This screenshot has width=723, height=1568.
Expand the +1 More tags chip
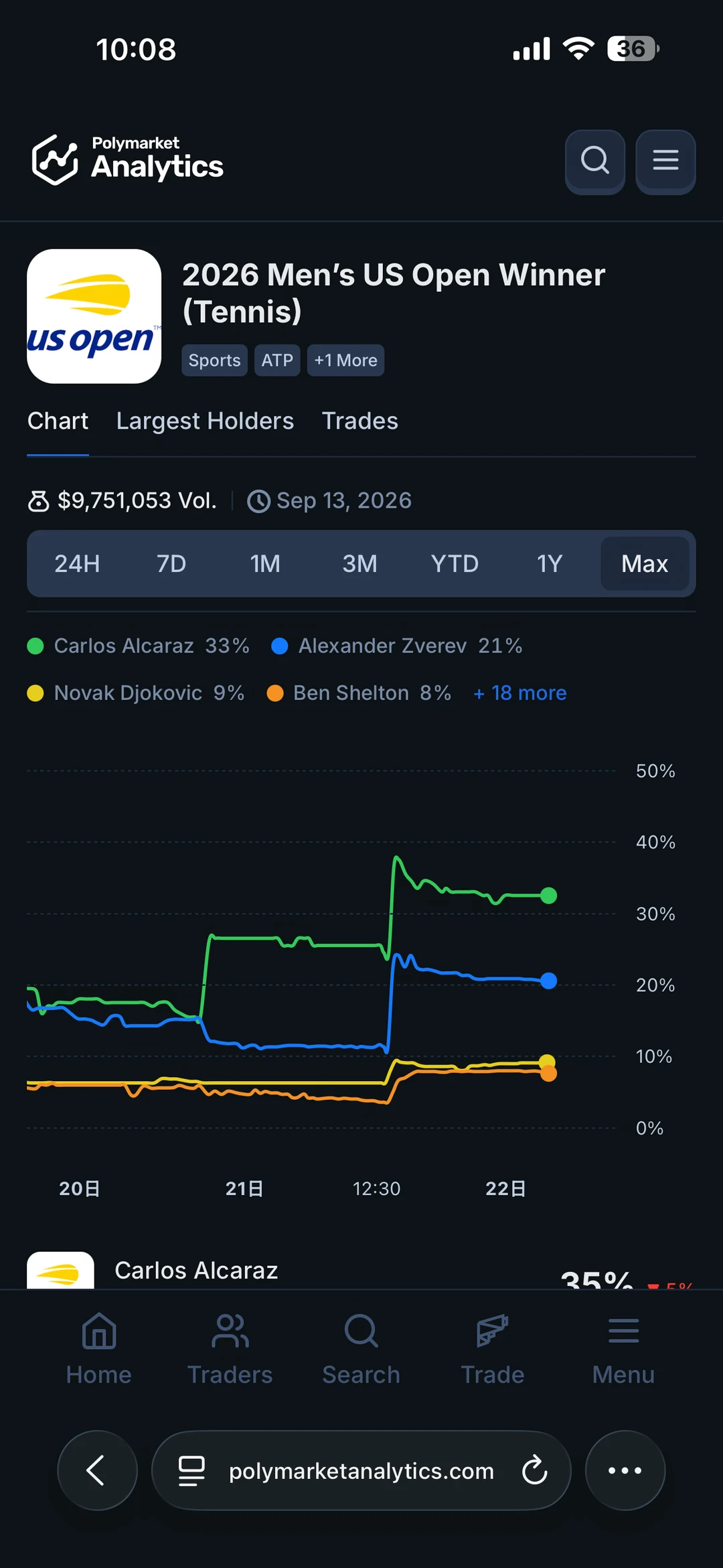pyautogui.click(x=345, y=360)
